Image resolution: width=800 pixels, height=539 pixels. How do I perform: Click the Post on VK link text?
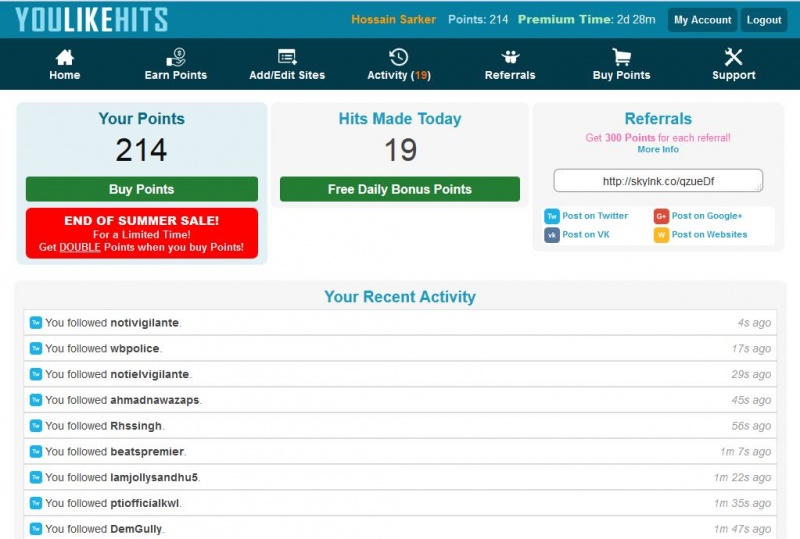586,235
